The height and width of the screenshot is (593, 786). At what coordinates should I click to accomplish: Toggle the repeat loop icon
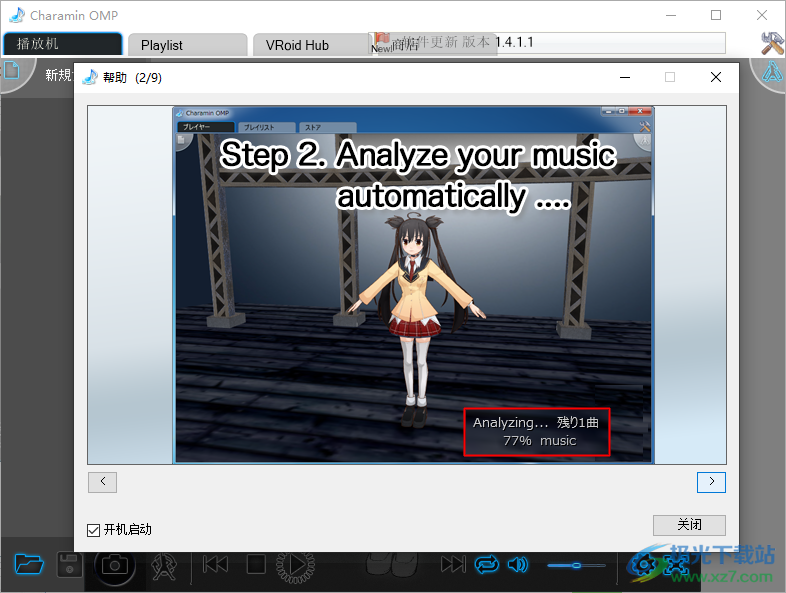click(487, 565)
